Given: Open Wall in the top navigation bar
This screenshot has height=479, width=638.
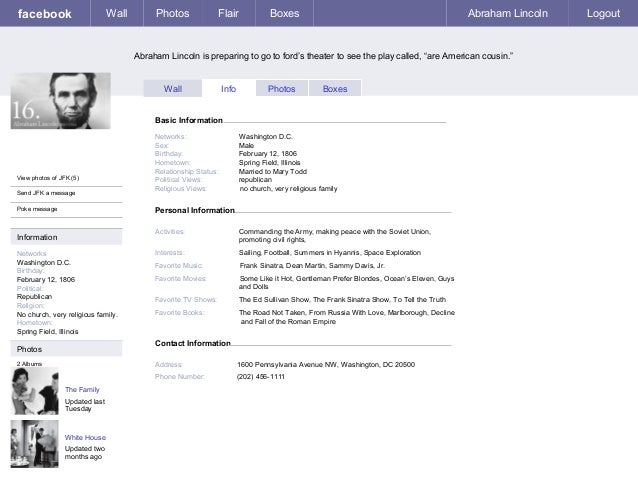Looking at the screenshot, I should pyautogui.click(x=117, y=13).
